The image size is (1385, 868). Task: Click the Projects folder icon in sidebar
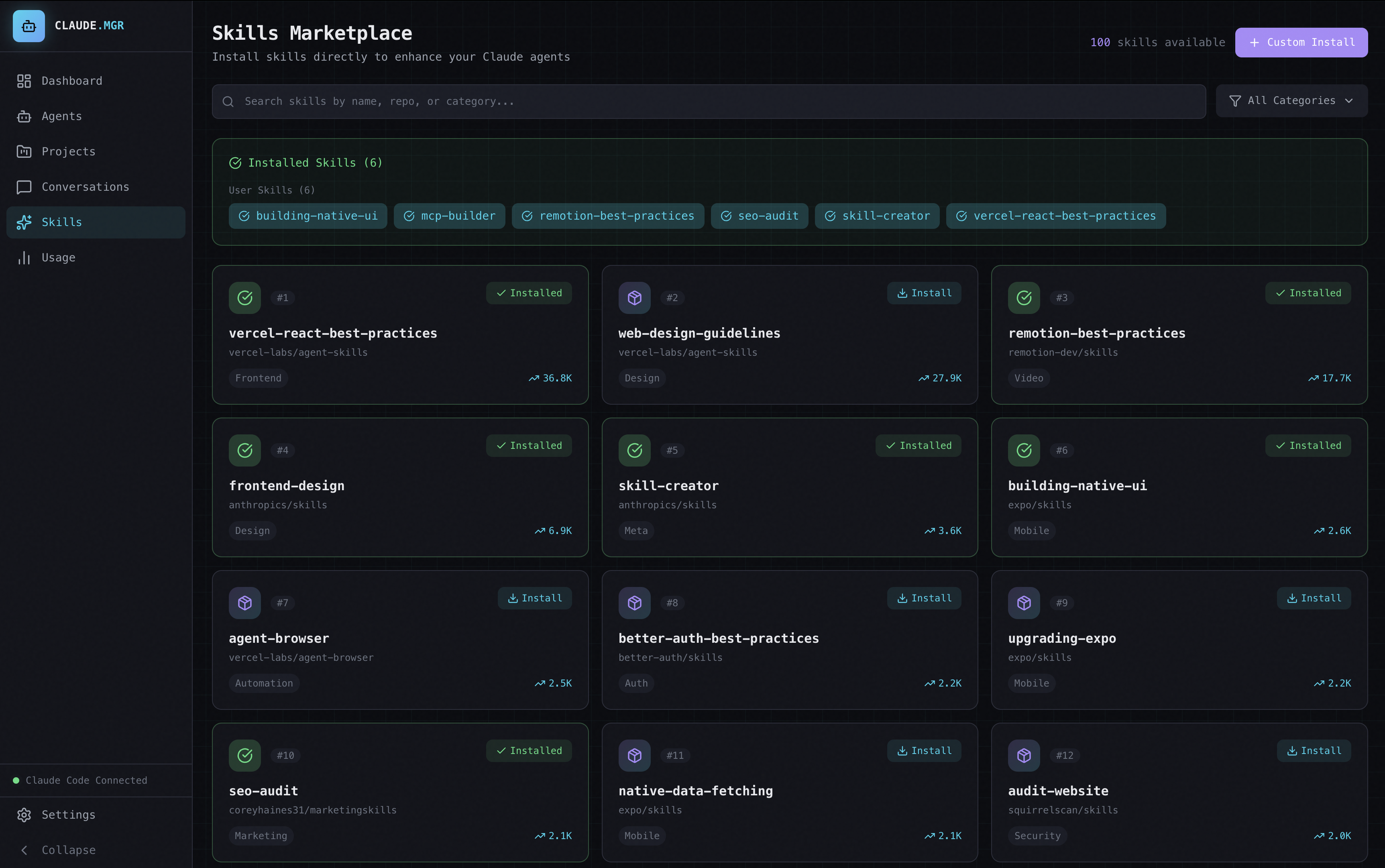click(x=24, y=151)
